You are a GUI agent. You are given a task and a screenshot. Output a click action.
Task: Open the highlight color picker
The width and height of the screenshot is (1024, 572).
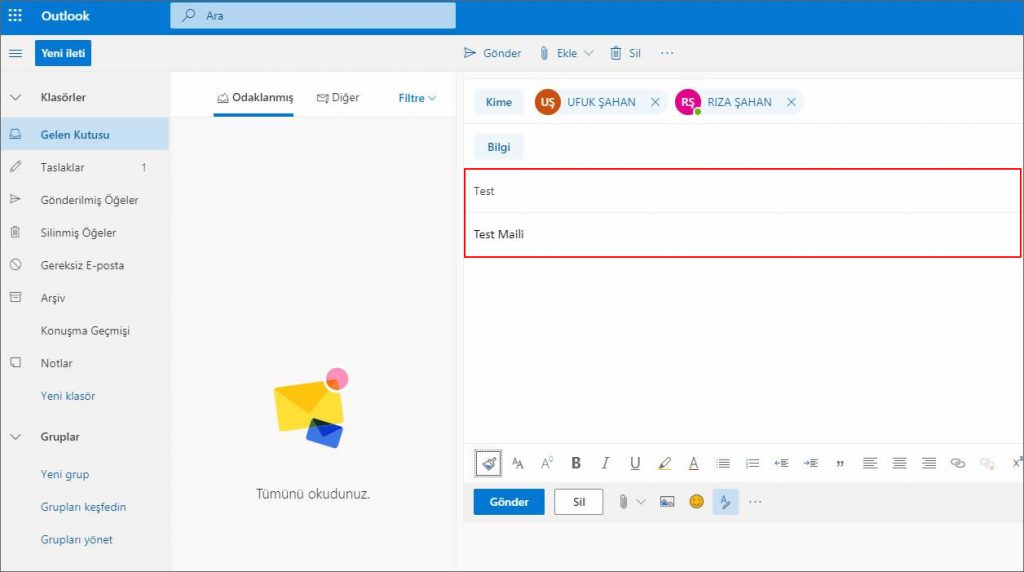click(664, 463)
